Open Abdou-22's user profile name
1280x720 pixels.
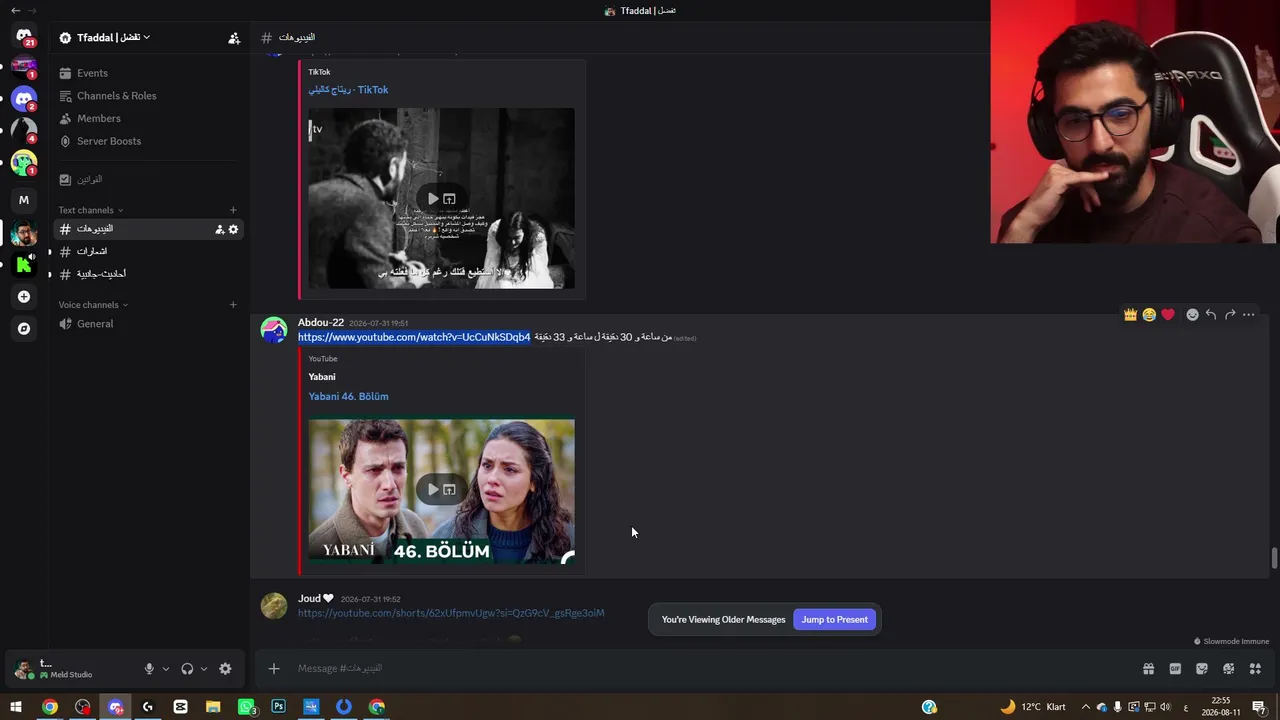(321, 323)
